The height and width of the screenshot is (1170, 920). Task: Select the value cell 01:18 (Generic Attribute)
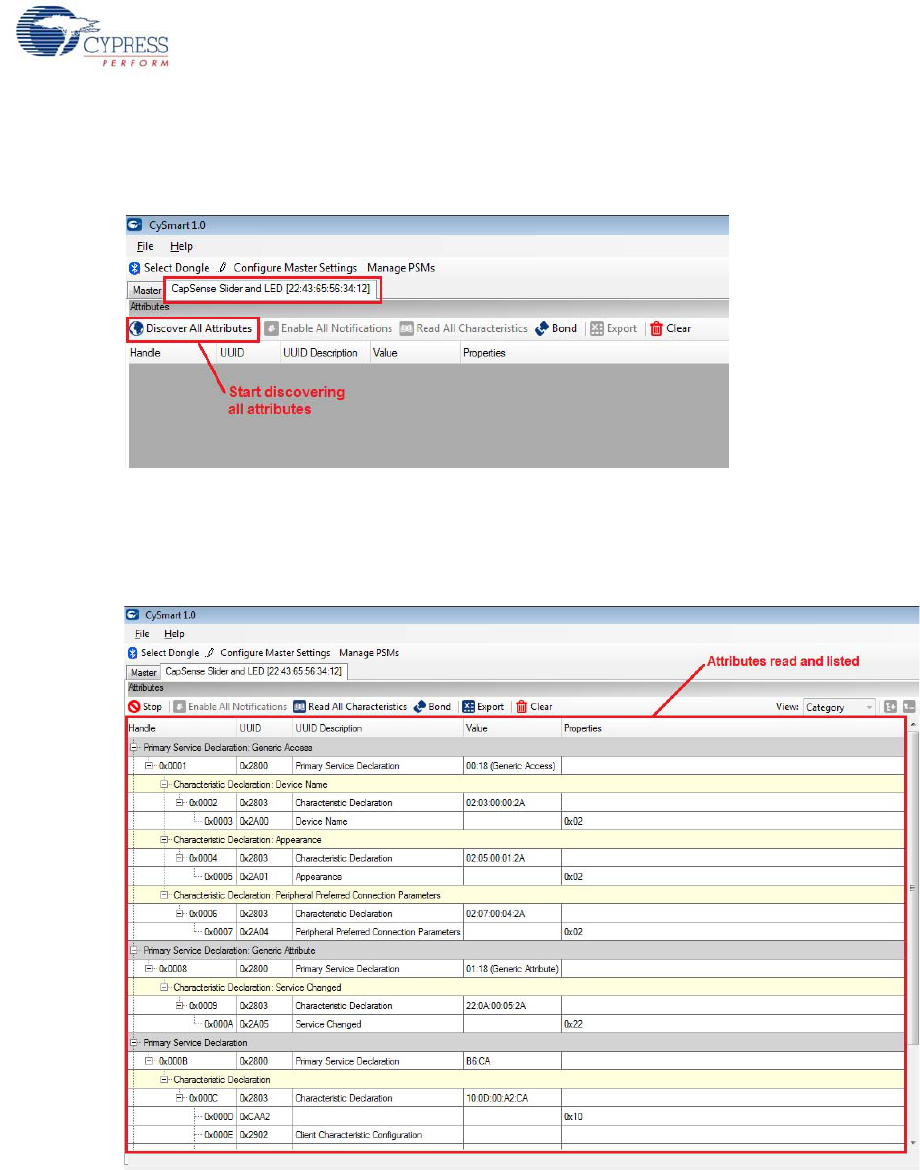(x=512, y=969)
